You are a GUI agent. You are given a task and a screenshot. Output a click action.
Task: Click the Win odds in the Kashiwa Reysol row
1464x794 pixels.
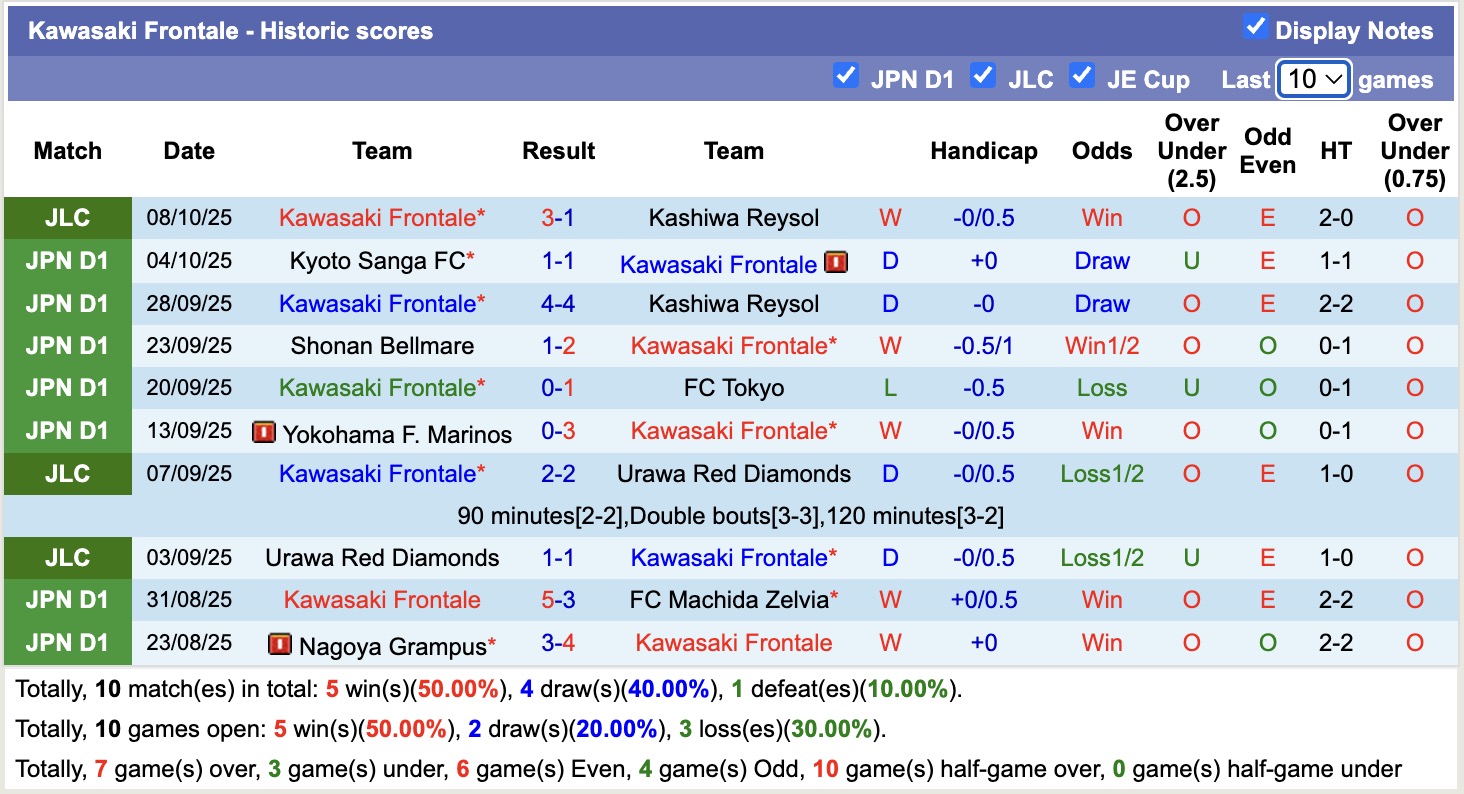pyautogui.click(x=1101, y=217)
